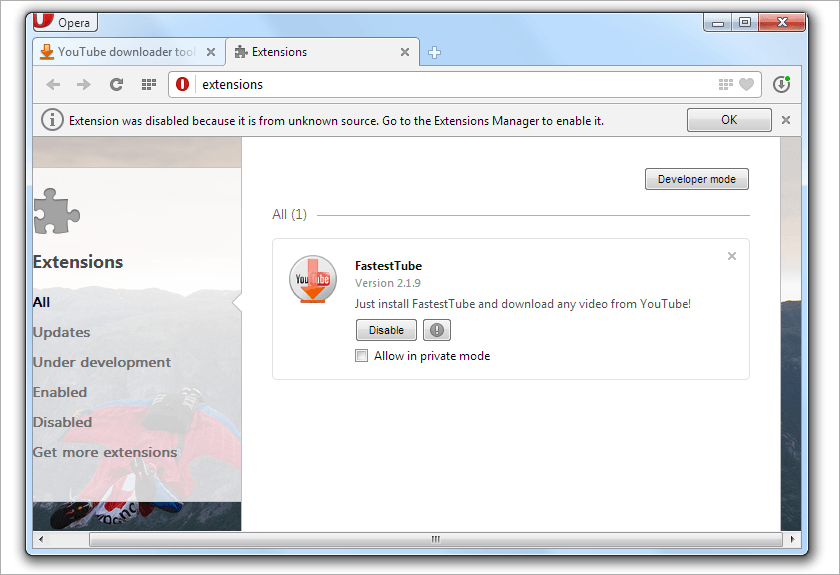Click the info icon in notification bar
Viewport: 840px width, 575px height.
(x=52, y=120)
